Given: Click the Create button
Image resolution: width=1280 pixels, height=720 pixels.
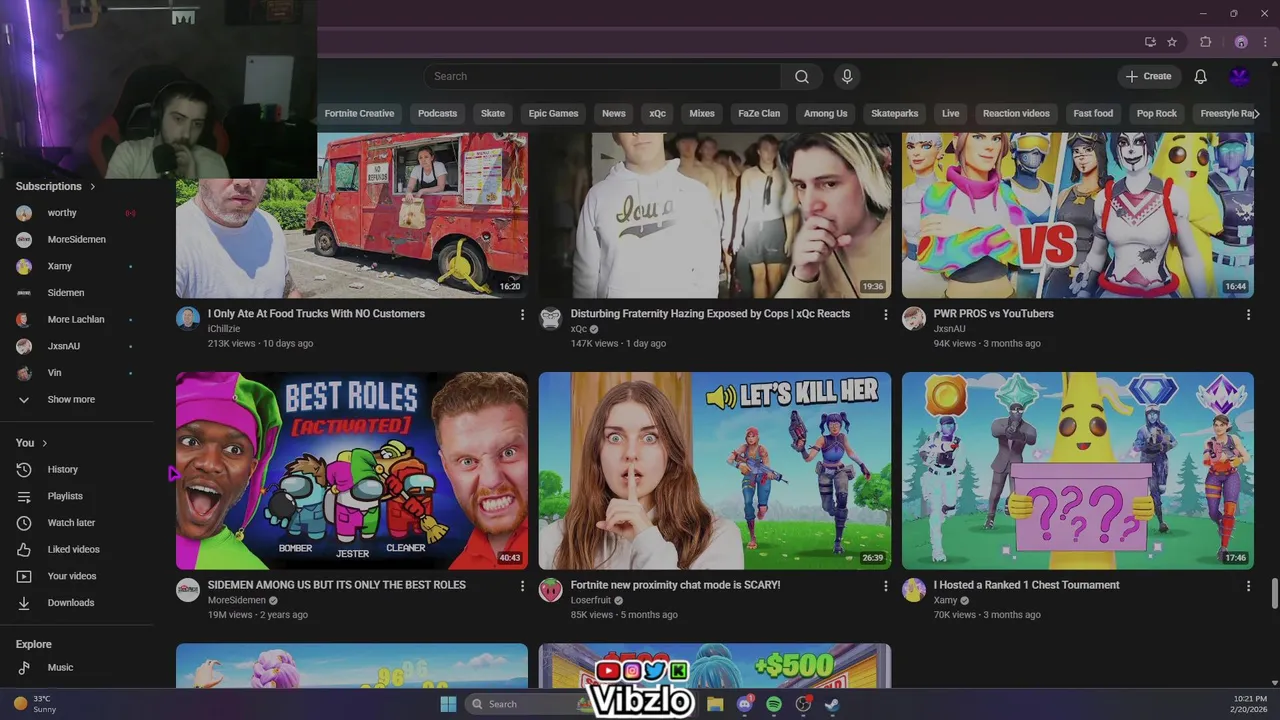Looking at the screenshot, I should coord(1148,76).
